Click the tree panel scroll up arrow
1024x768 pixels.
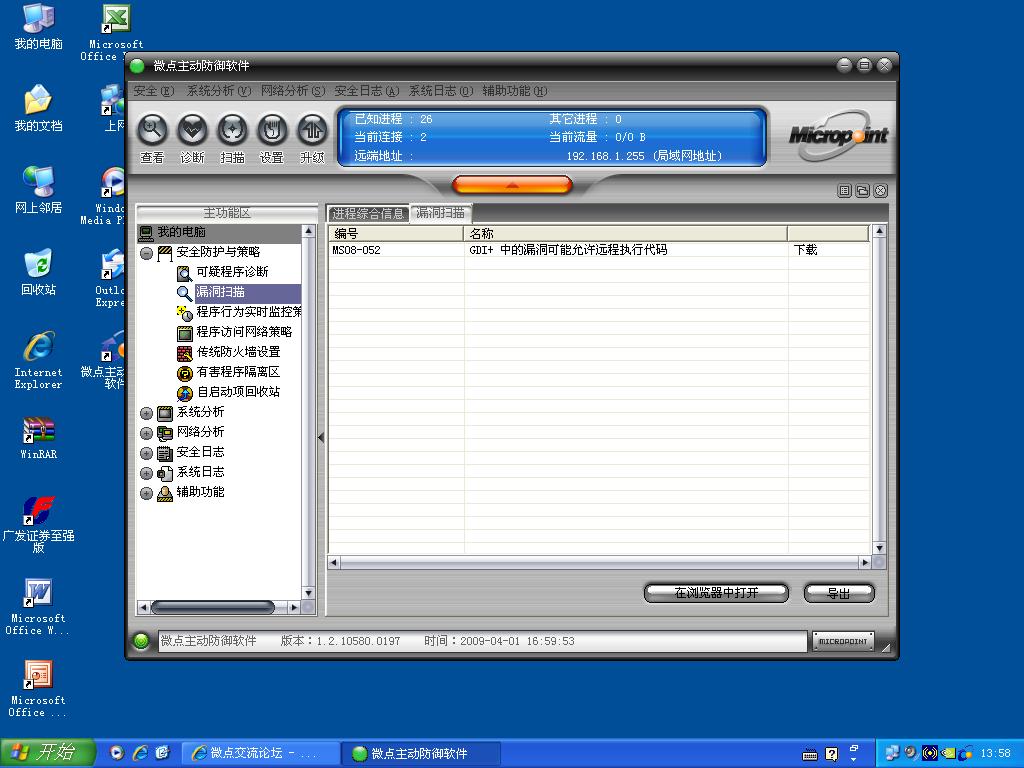[x=308, y=232]
